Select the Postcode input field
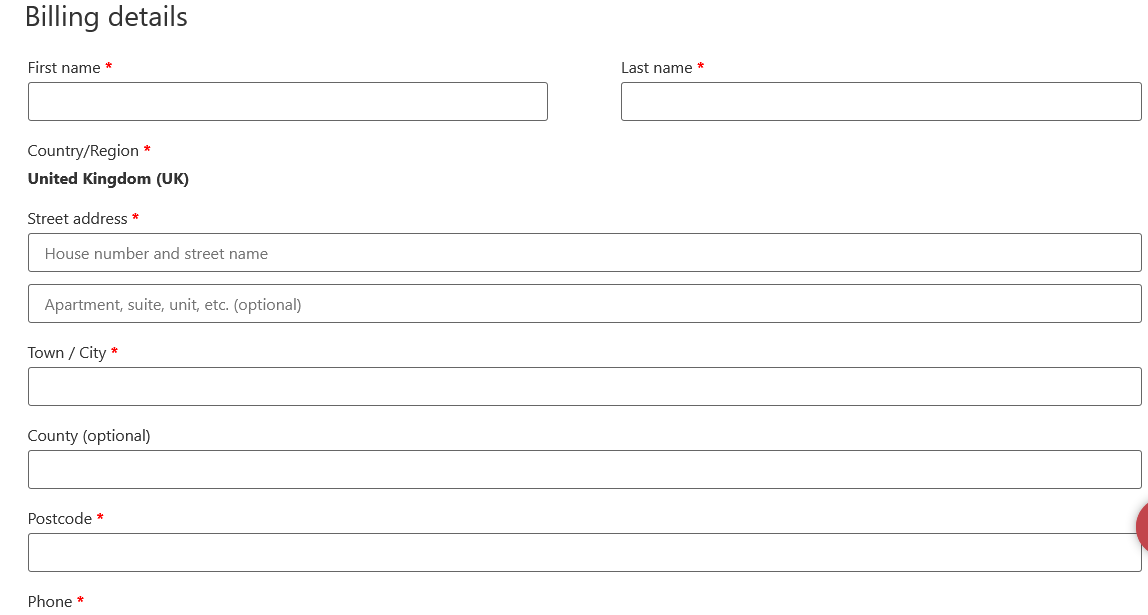Image resolution: width=1148 pixels, height=615 pixels. coord(584,552)
